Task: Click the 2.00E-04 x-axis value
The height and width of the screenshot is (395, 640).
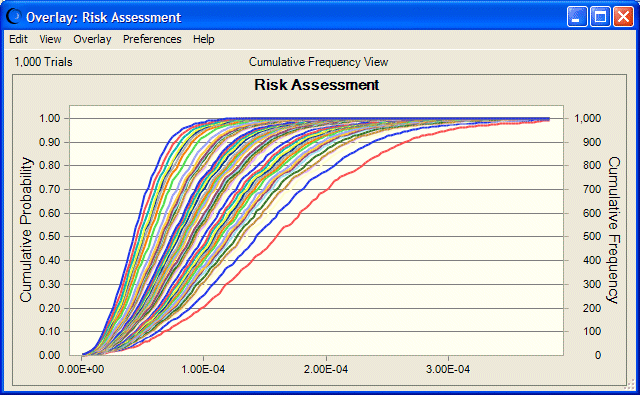Action: [326, 369]
